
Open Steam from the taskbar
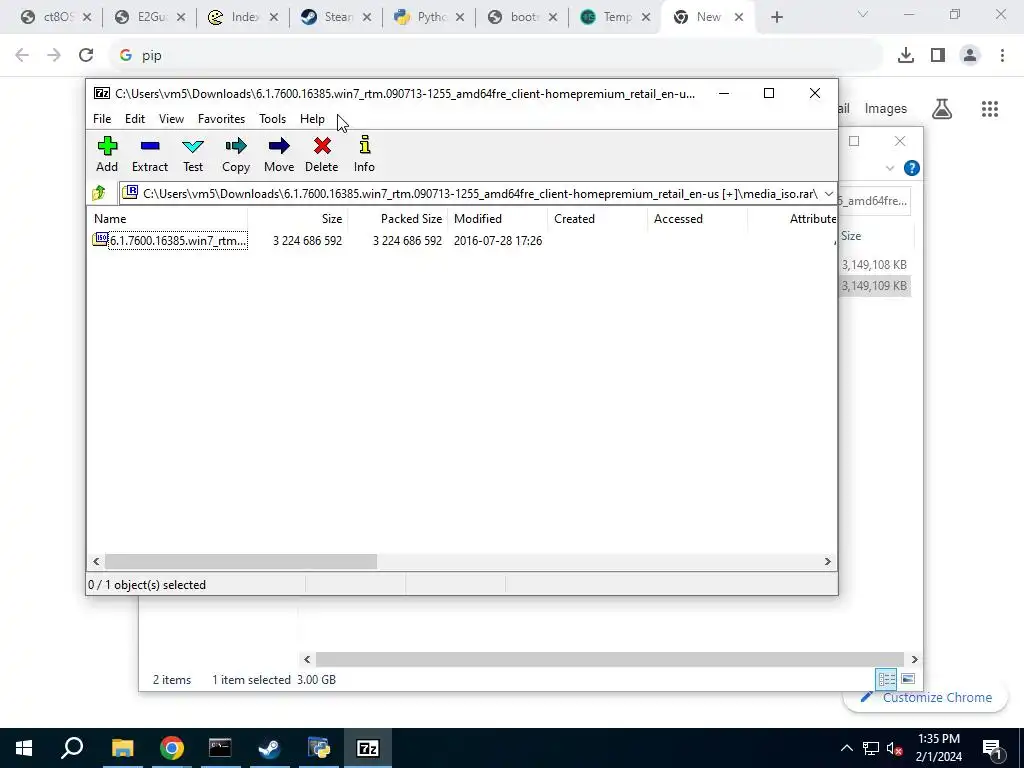coord(269,748)
